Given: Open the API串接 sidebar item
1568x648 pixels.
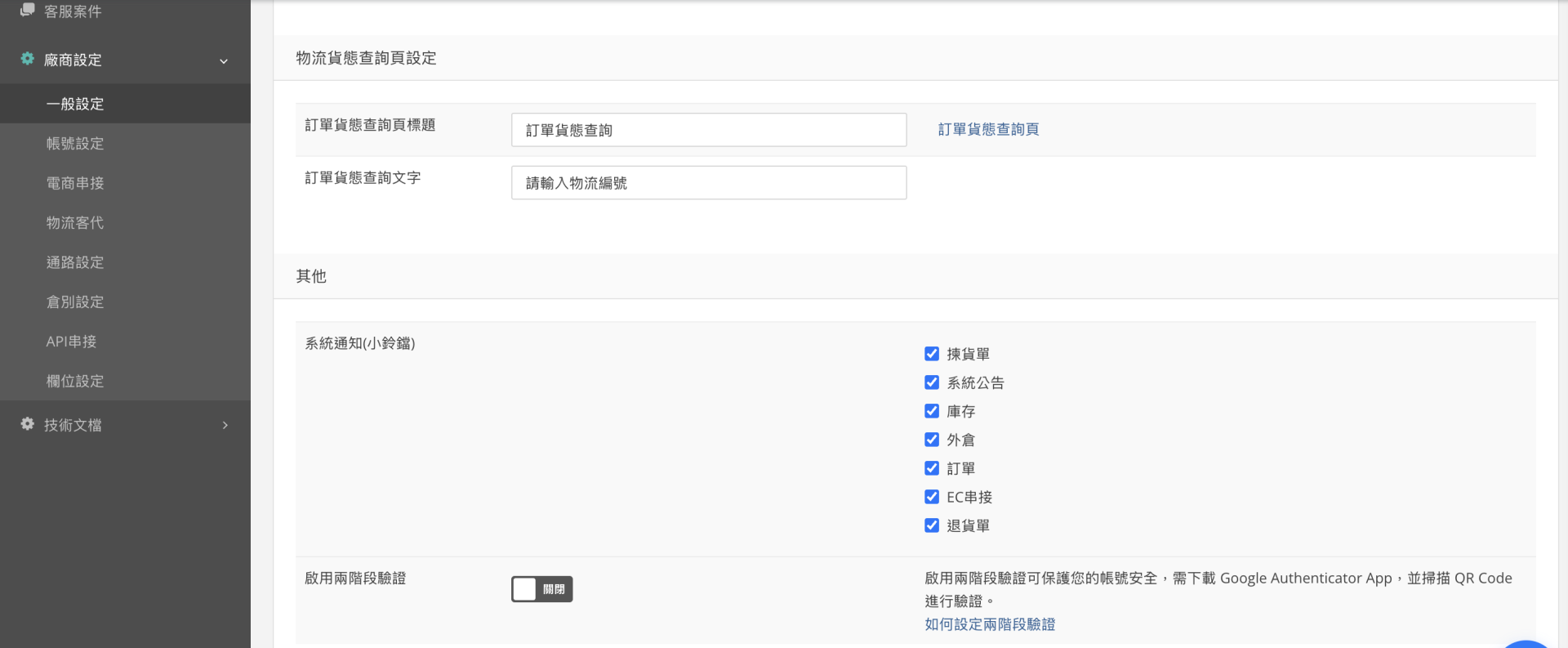Looking at the screenshot, I should (71, 342).
